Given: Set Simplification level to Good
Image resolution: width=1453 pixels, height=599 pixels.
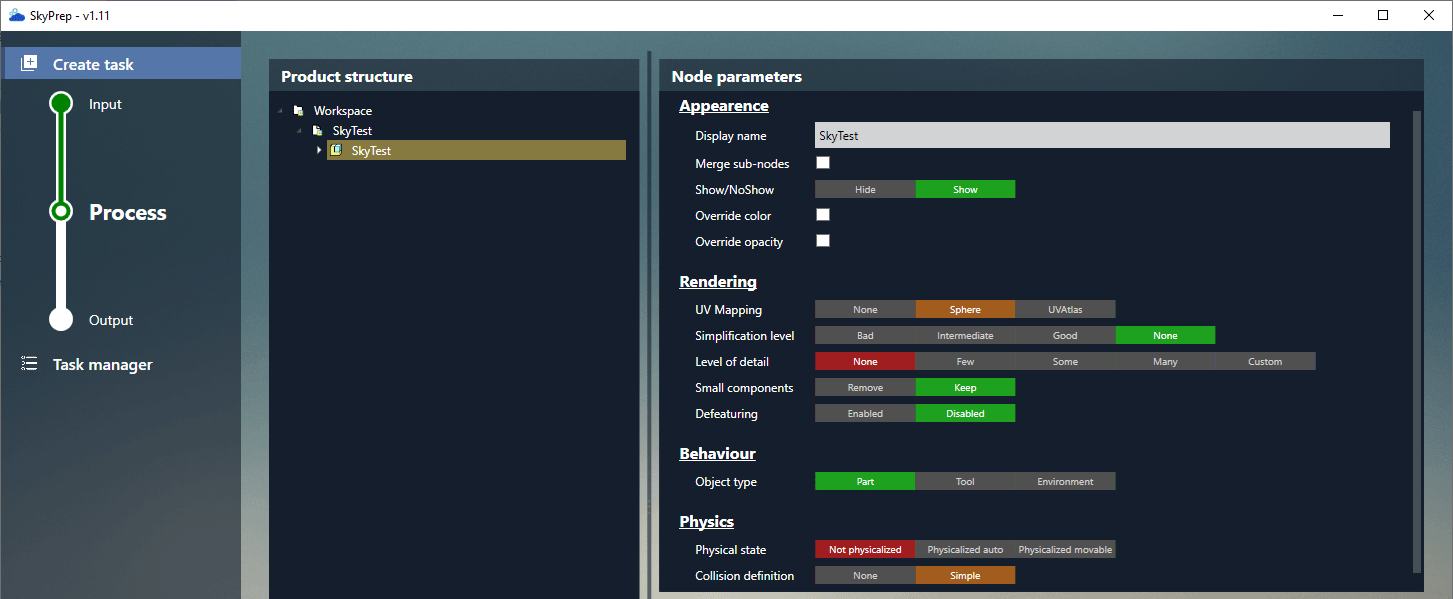Looking at the screenshot, I should coord(1065,335).
